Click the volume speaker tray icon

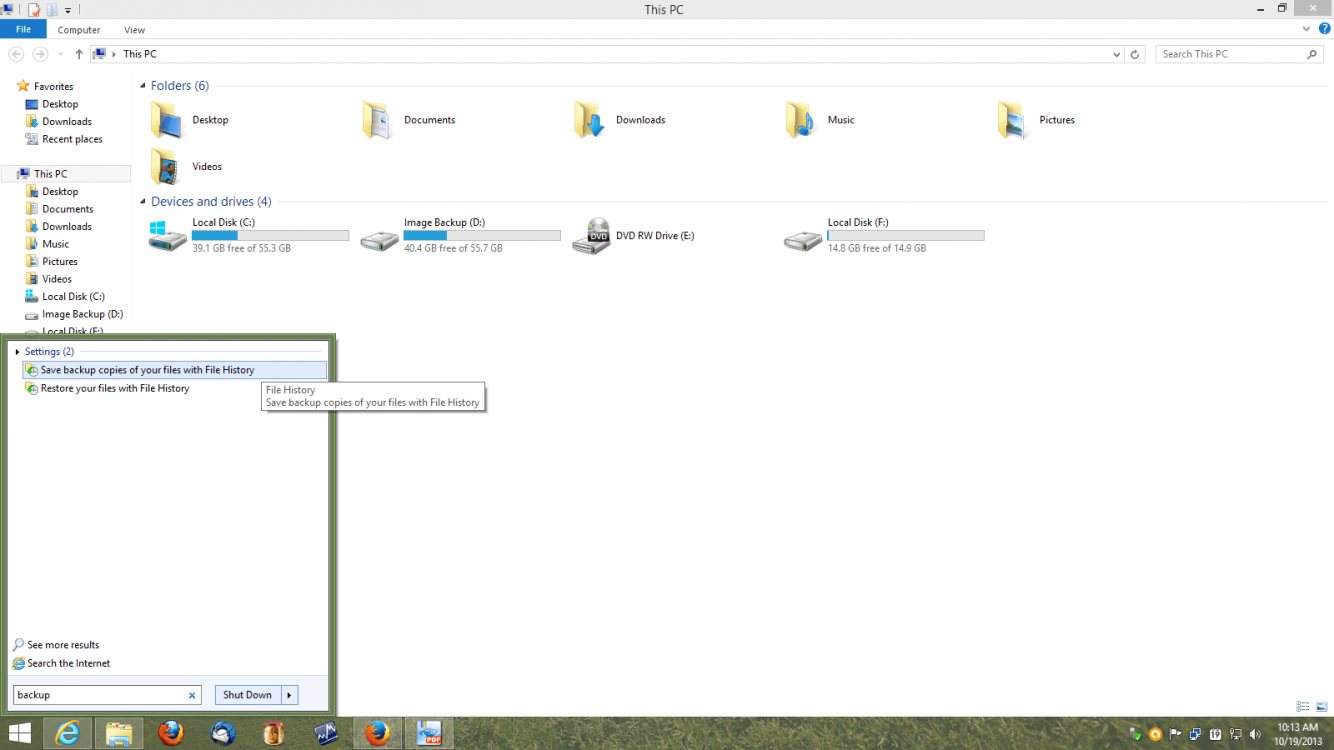pos(1255,733)
